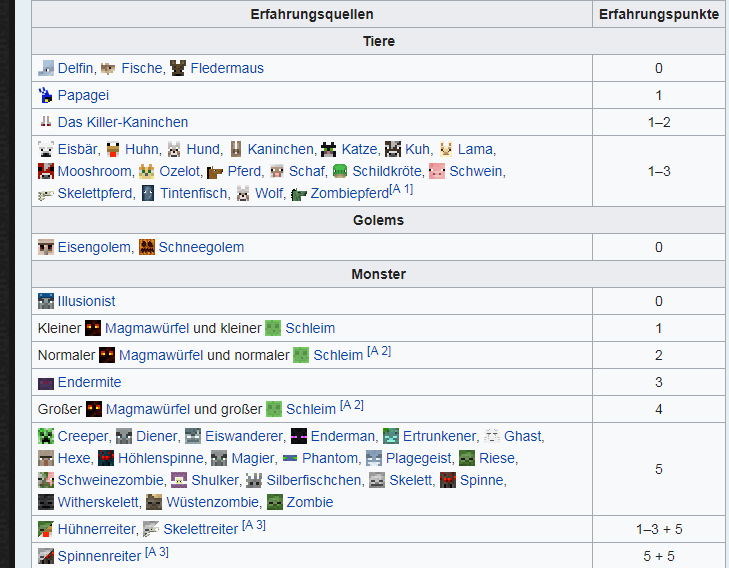Screen dimensions: 729x568
Task: Click the Erfahrungspunkte column header
Action: (658, 14)
